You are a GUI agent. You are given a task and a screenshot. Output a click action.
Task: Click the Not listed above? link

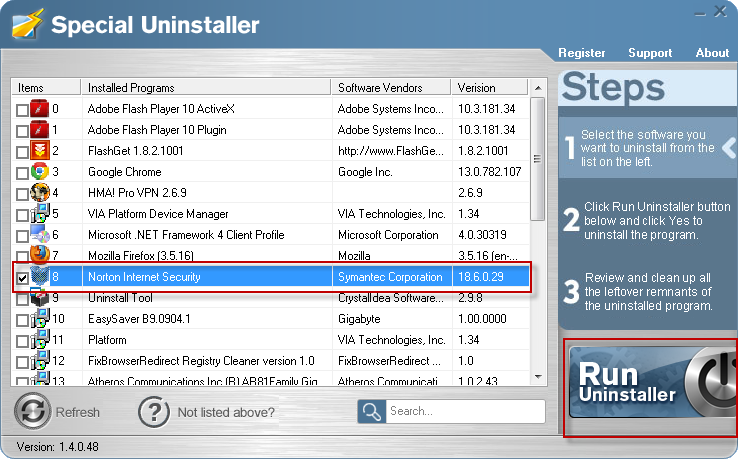point(226,412)
